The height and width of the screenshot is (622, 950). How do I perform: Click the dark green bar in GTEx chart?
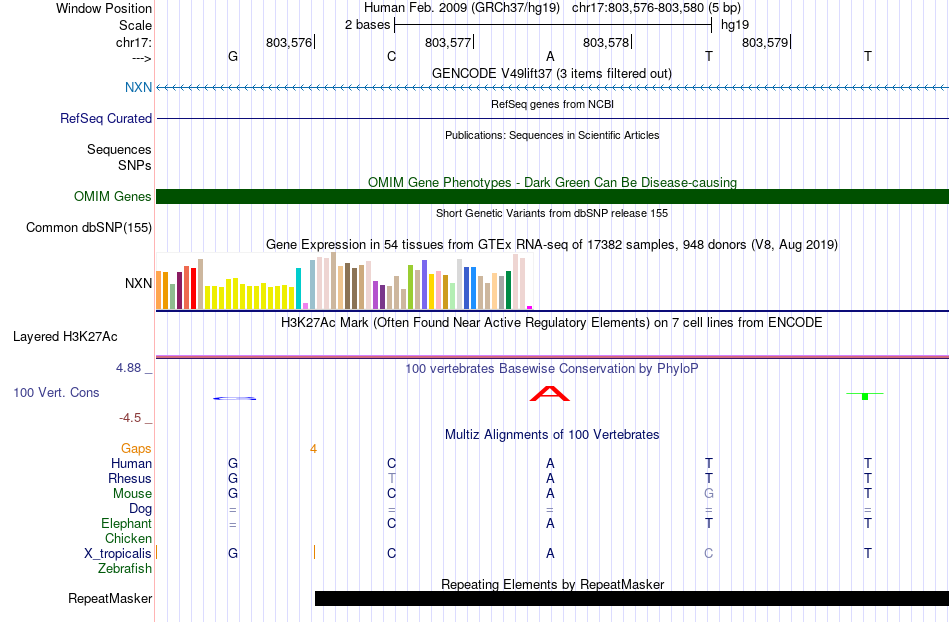pyautogui.click(x=508, y=290)
